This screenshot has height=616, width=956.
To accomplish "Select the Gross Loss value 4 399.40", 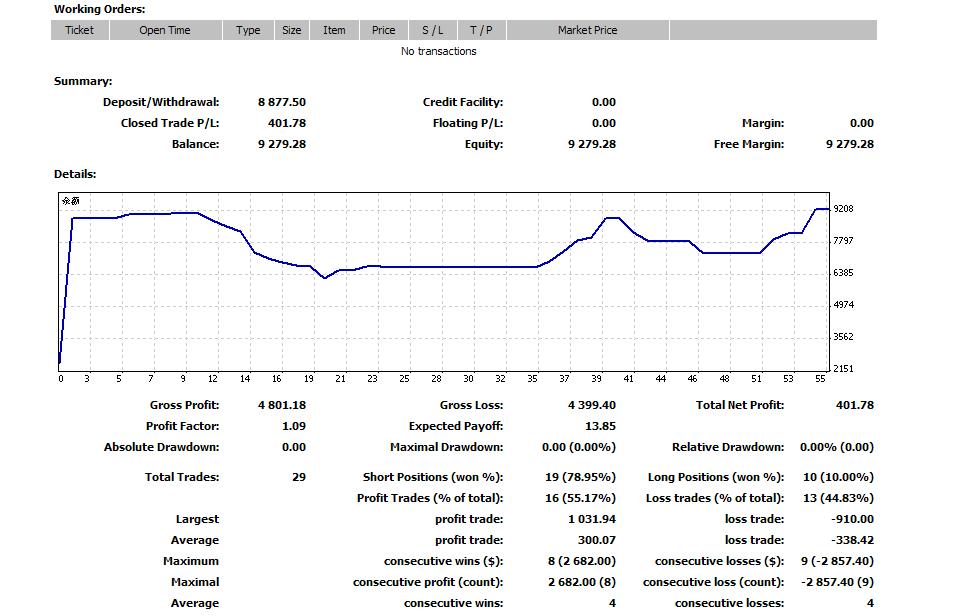I will [591, 405].
